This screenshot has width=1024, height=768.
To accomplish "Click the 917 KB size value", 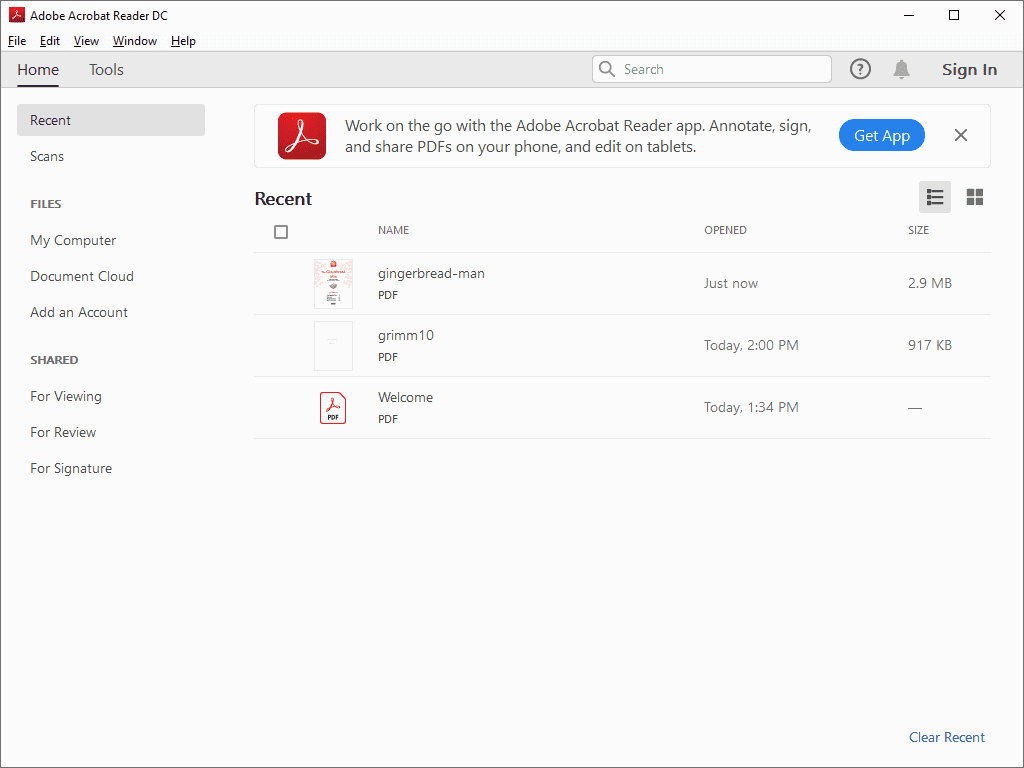I will [929, 345].
